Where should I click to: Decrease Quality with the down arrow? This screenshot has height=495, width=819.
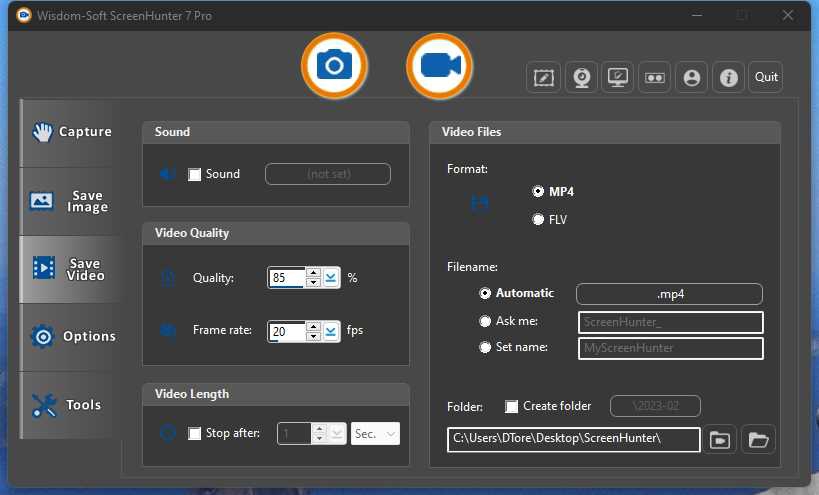[313, 282]
